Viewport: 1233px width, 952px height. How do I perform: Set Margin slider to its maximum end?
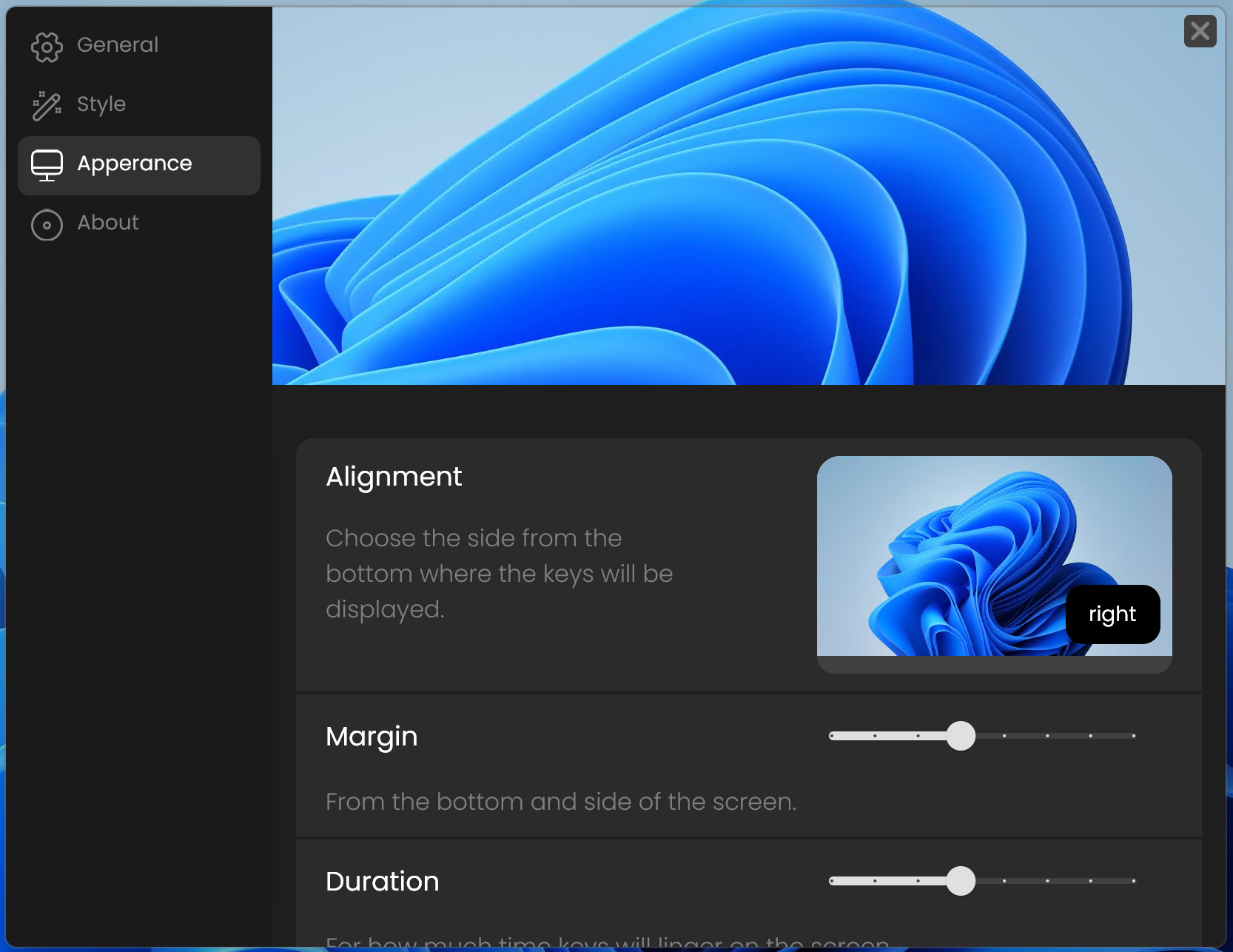click(1133, 736)
